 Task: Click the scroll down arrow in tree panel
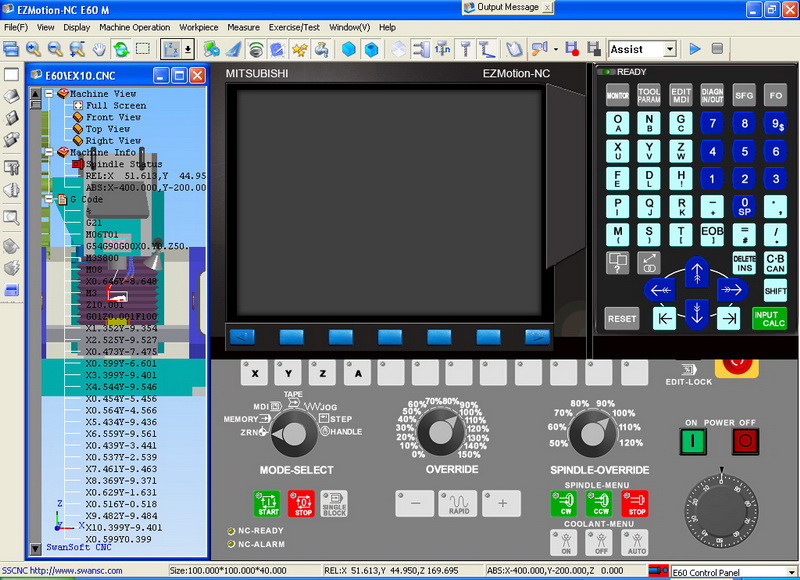pyautogui.click(x=35, y=549)
